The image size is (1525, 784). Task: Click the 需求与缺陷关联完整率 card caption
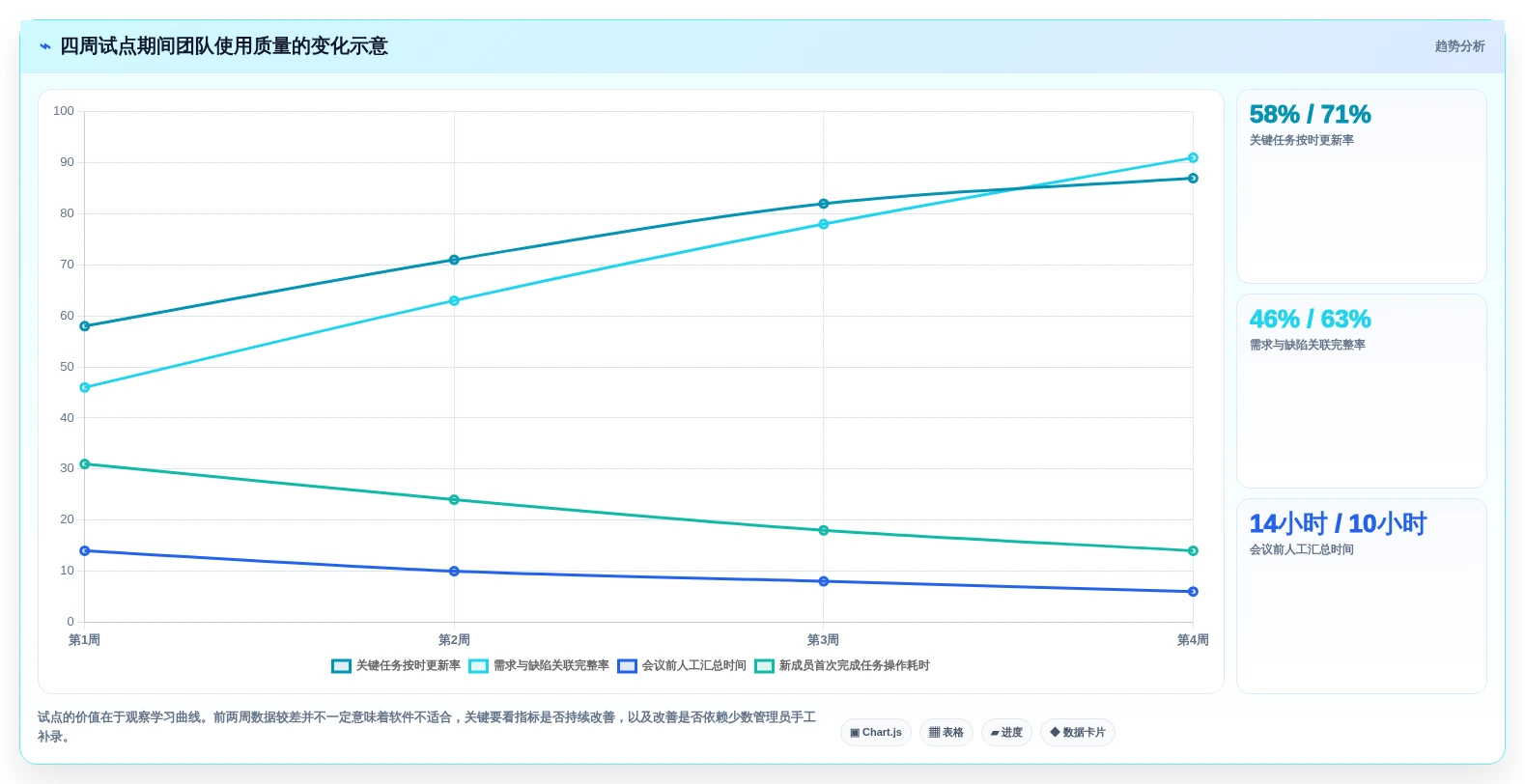pyautogui.click(x=1308, y=345)
